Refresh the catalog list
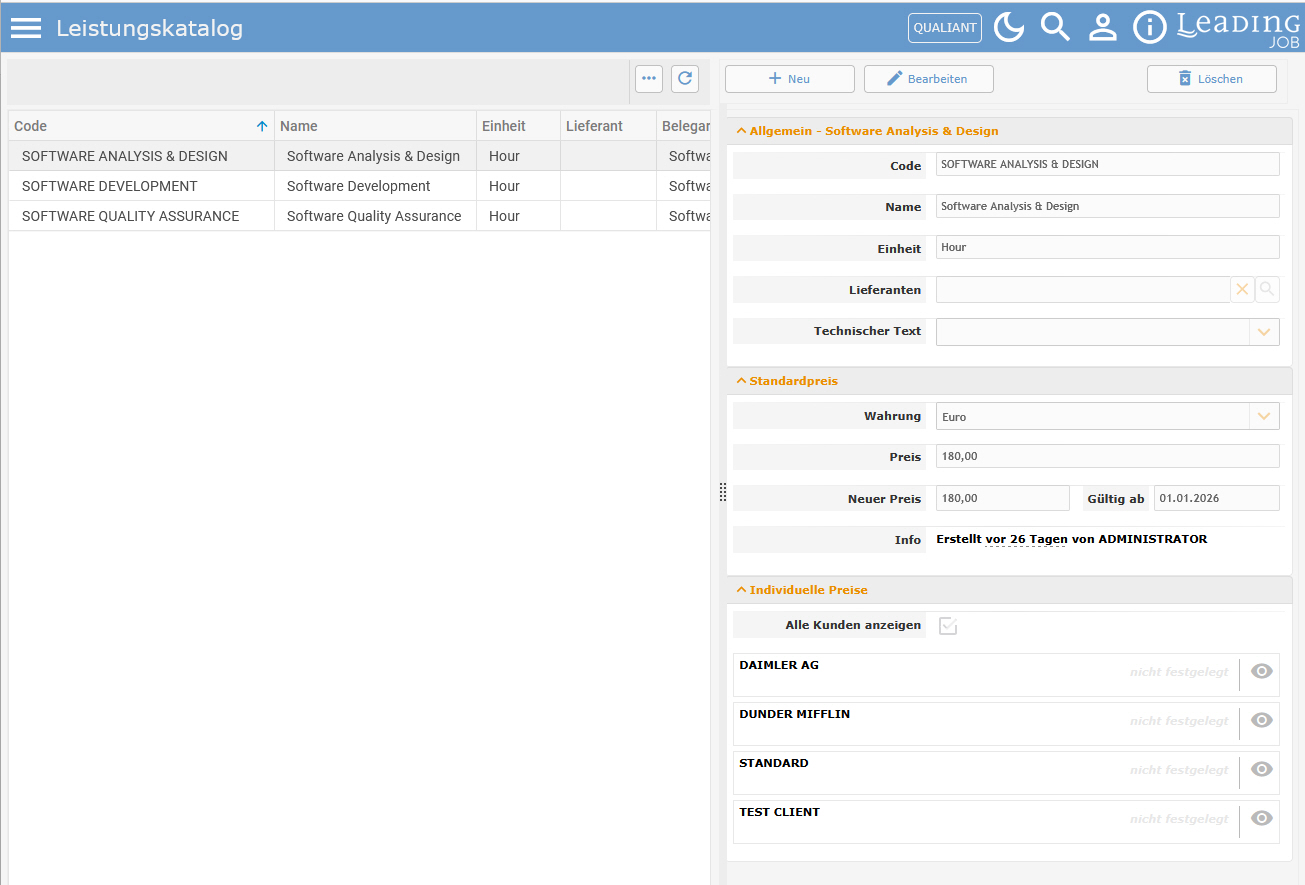 pyautogui.click(x=685, y=79)
